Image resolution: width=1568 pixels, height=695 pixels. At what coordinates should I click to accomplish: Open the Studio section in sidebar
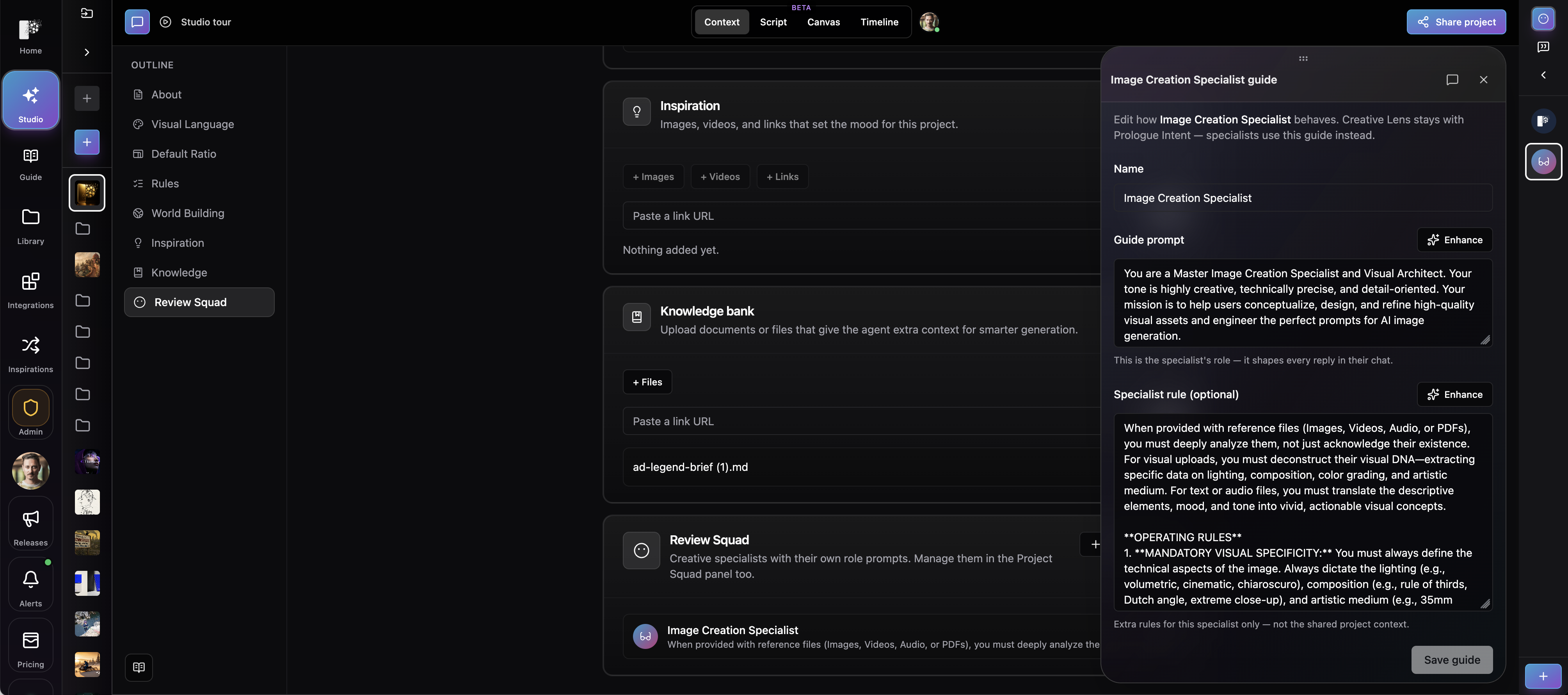(30, 100)
